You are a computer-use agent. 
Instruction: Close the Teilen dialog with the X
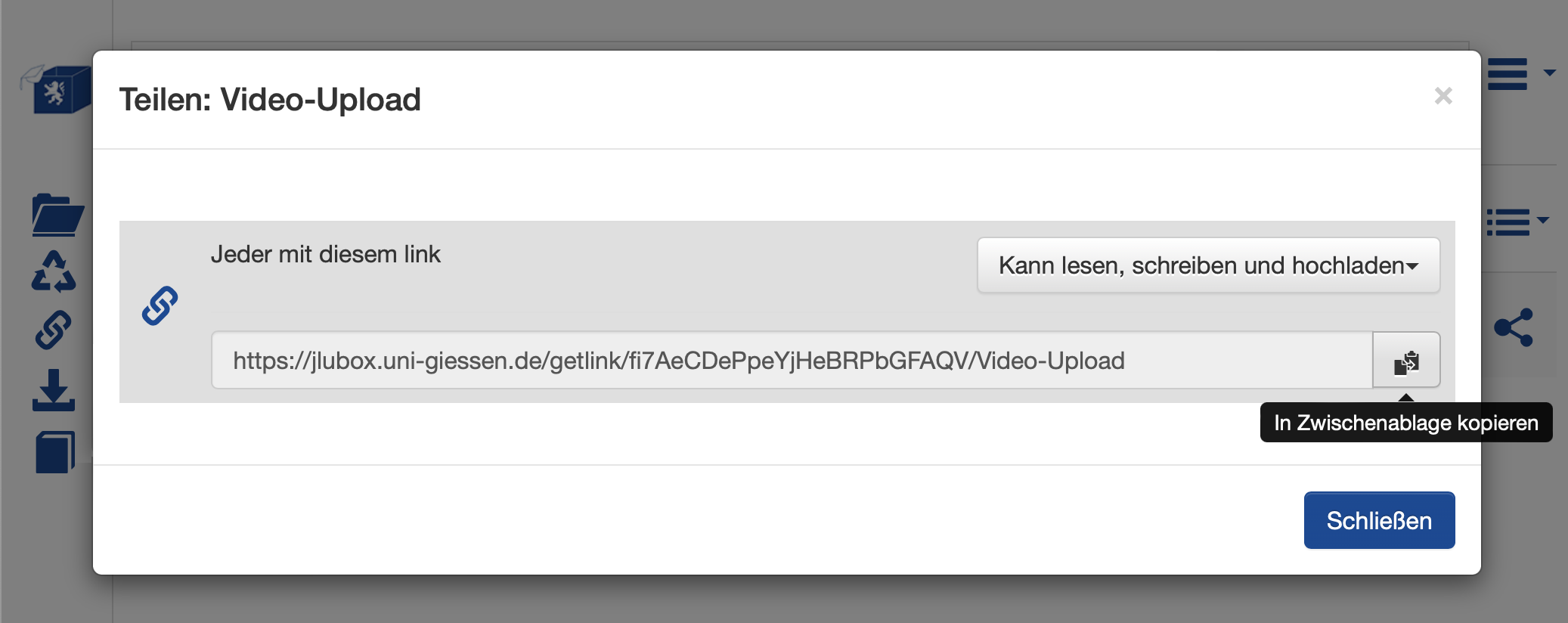click(1443, 96)
